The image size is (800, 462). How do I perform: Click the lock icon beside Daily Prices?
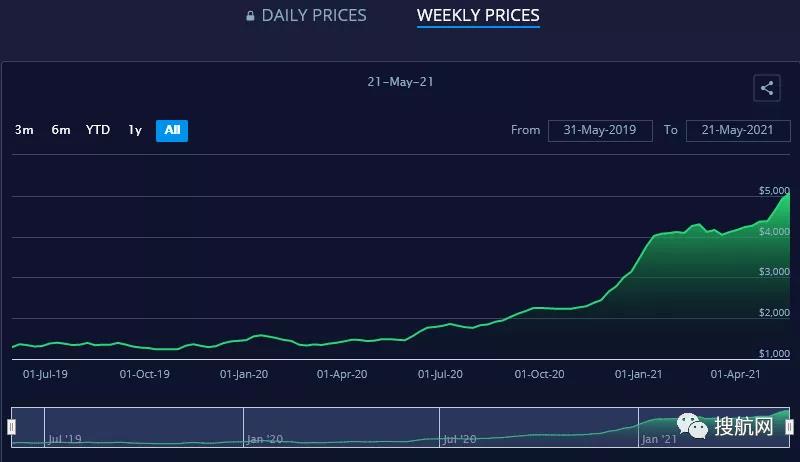coord(250,16)
